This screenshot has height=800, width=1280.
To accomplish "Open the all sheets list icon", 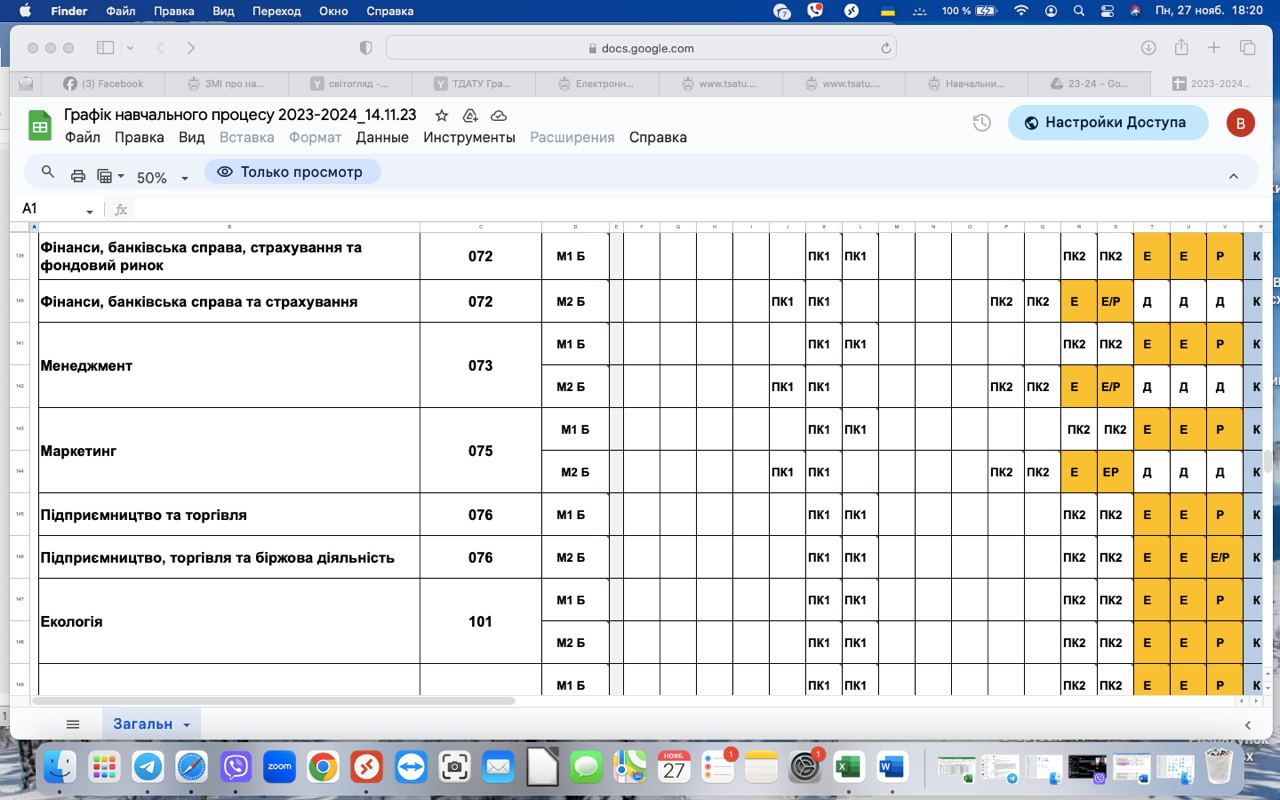I will tap(72, 724).
